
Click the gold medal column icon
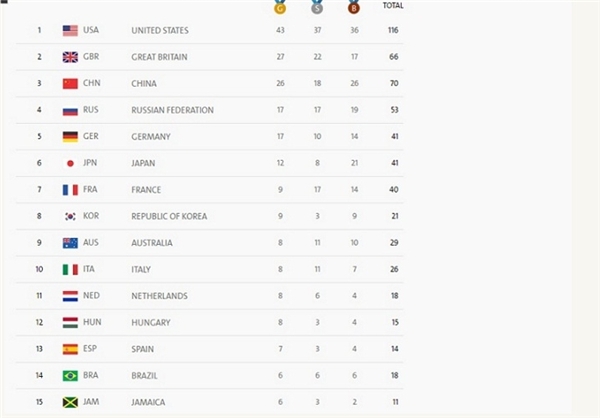(x=280, y=7)
